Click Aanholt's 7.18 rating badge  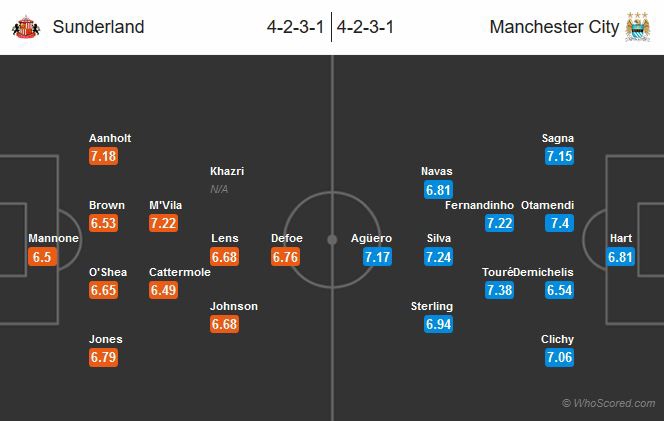pyautogui.click(x=105, y=156)
